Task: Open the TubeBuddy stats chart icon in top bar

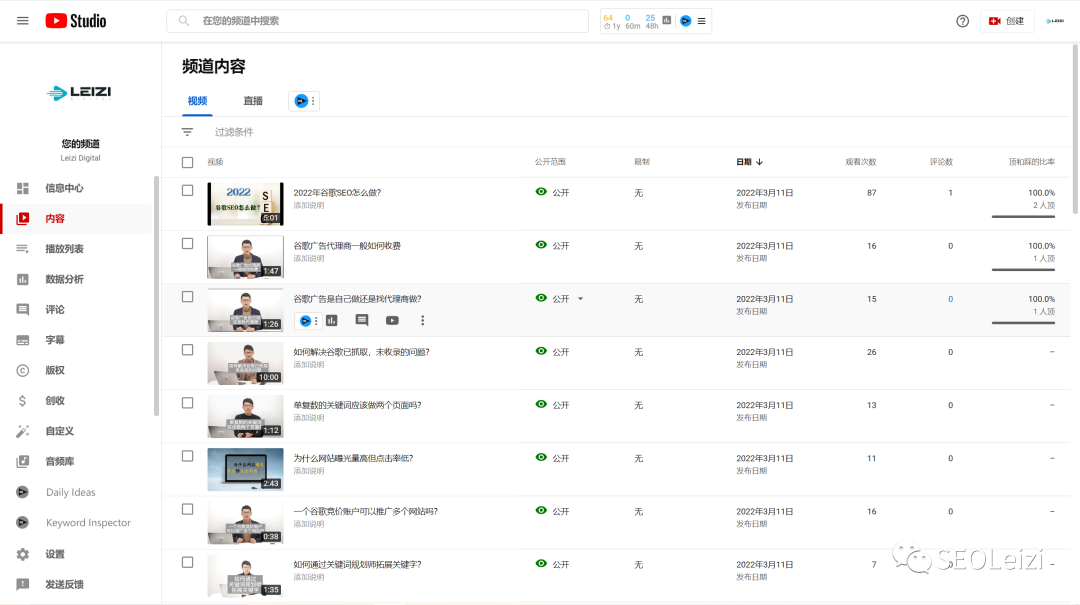Action: coord(667,21)
